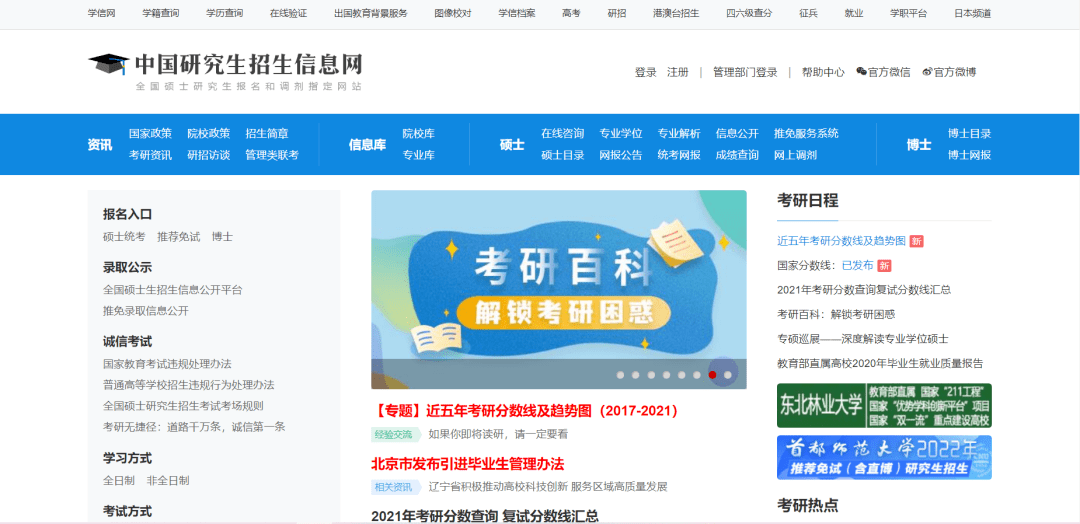Open 图像校对 in top navigation

(x=453, y=13)
